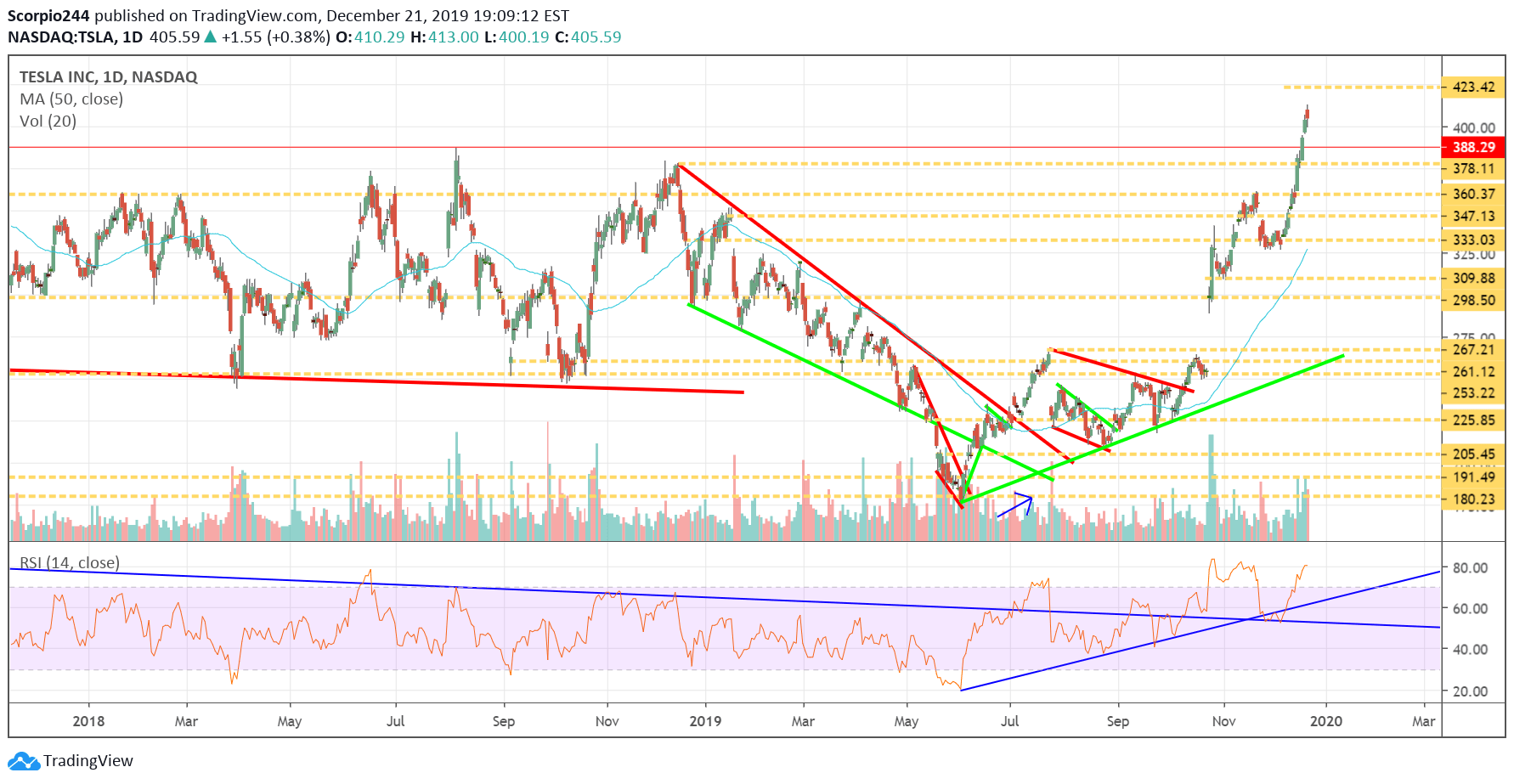Click the Nov label left of 2019

coord(607,721)
